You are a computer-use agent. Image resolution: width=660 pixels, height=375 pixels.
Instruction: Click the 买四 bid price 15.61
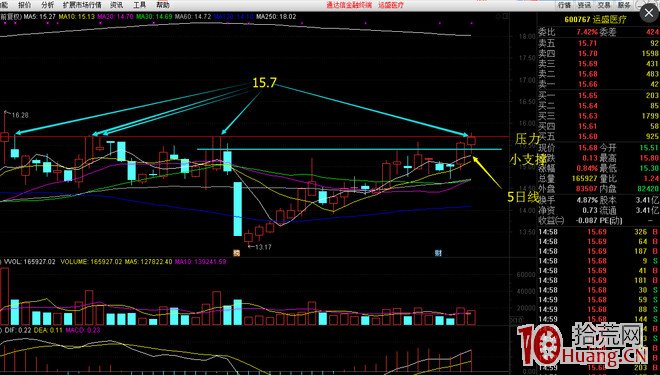(x=588, y=126)
